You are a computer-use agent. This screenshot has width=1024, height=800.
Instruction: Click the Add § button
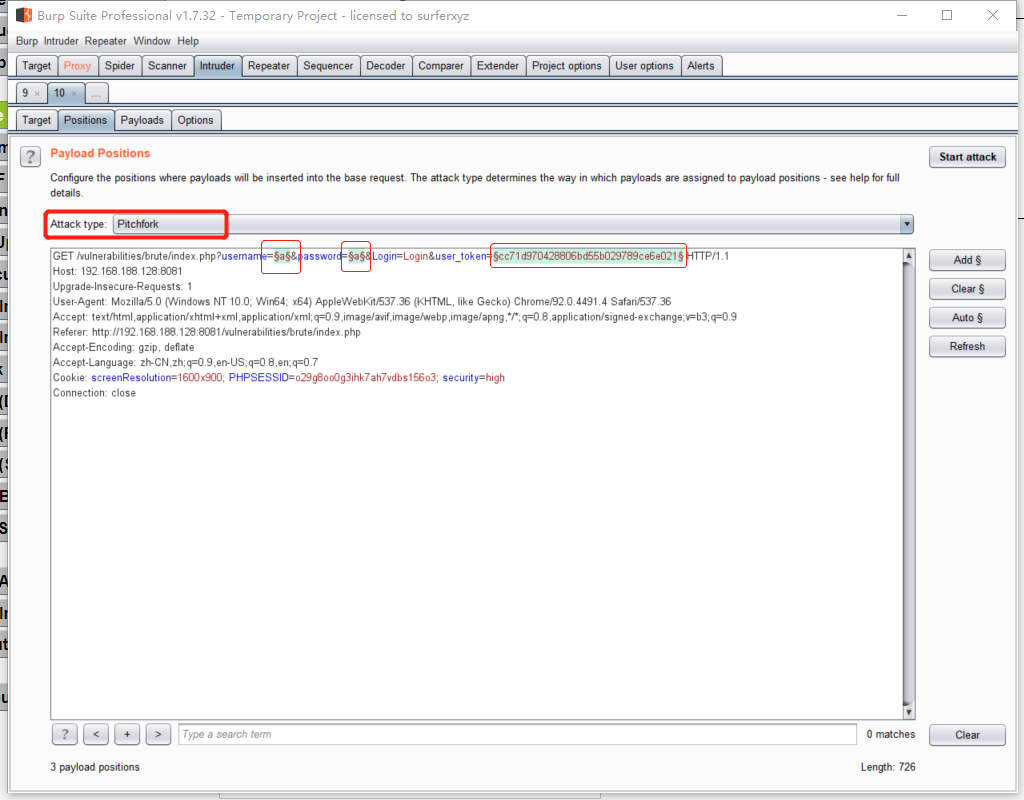[967, 260]
